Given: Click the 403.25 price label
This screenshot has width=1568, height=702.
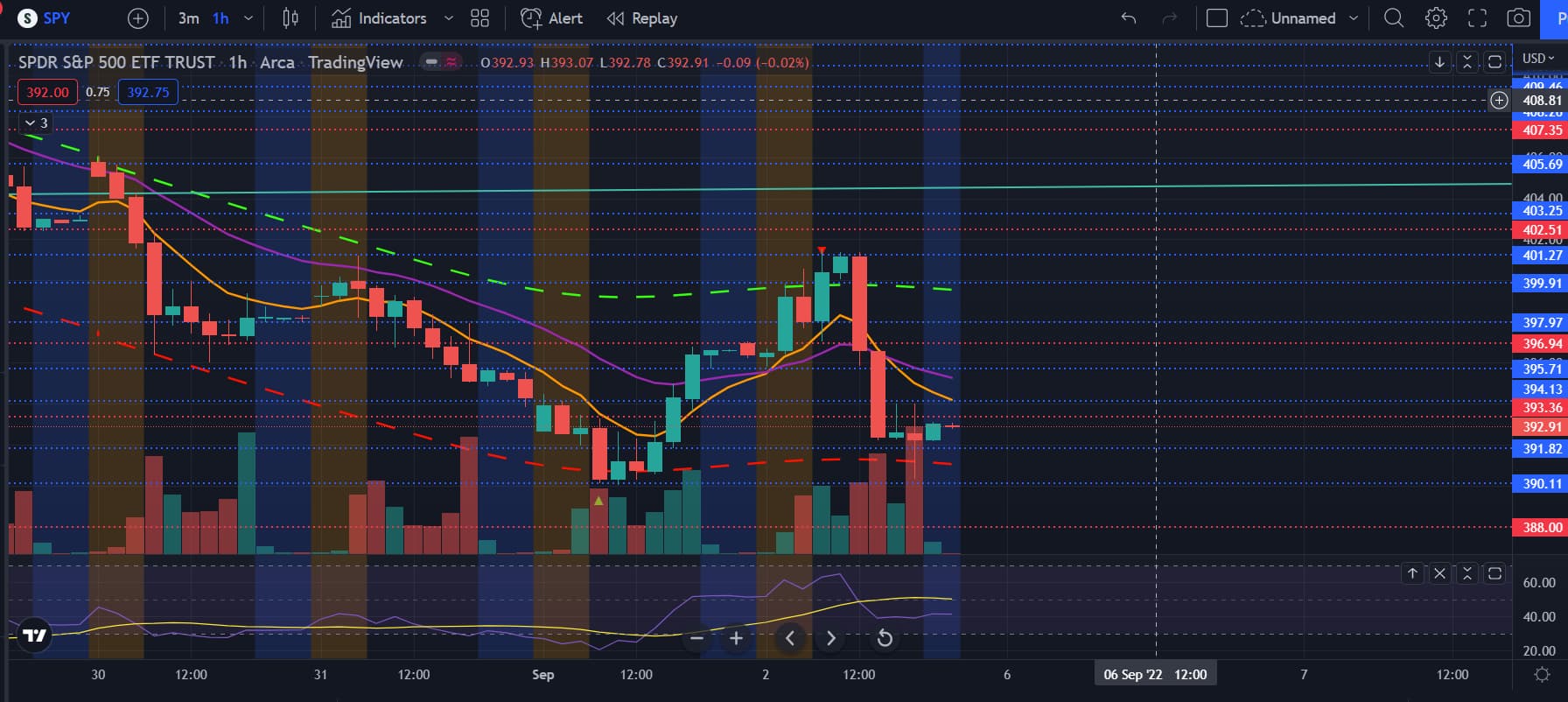Looking at the screenshot, I should click(x=1541, y=210).
